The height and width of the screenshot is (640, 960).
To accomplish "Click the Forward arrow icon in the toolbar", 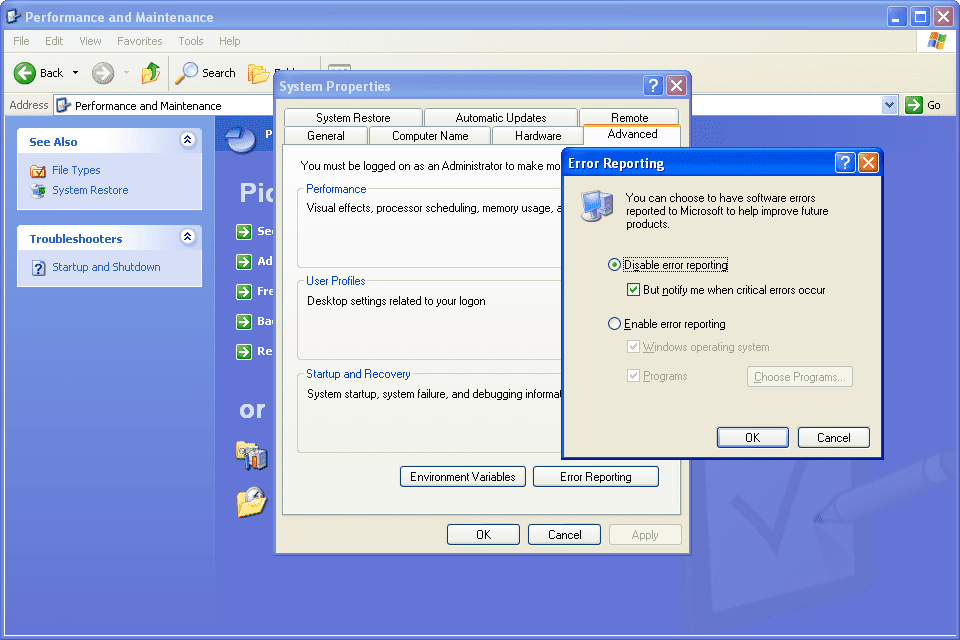I will (x=103, y=73).
